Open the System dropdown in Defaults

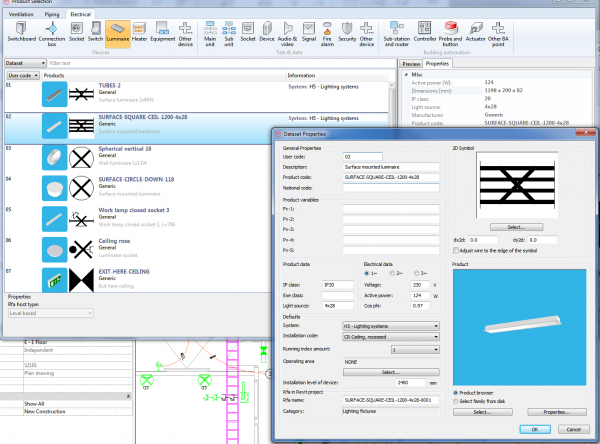[436, 325]
